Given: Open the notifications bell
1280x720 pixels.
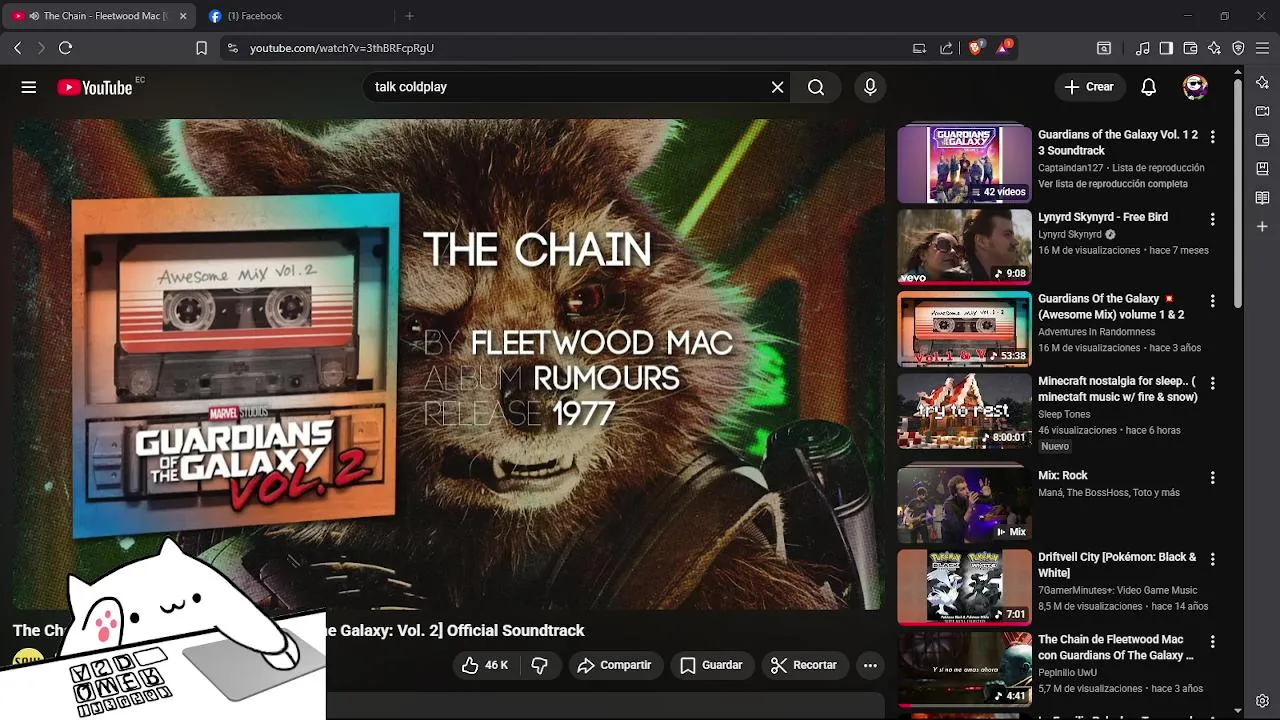Looking at the screenshot, I should pos(1149,87).
